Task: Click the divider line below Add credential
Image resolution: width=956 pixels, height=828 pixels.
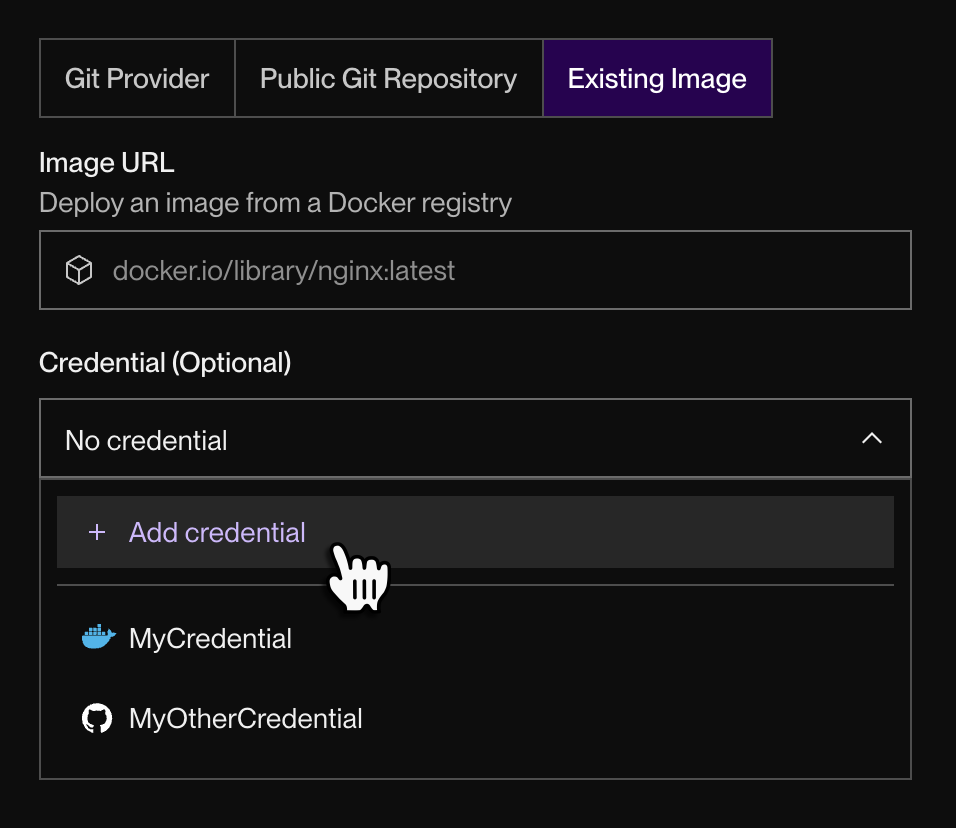Action: [475, 585]
